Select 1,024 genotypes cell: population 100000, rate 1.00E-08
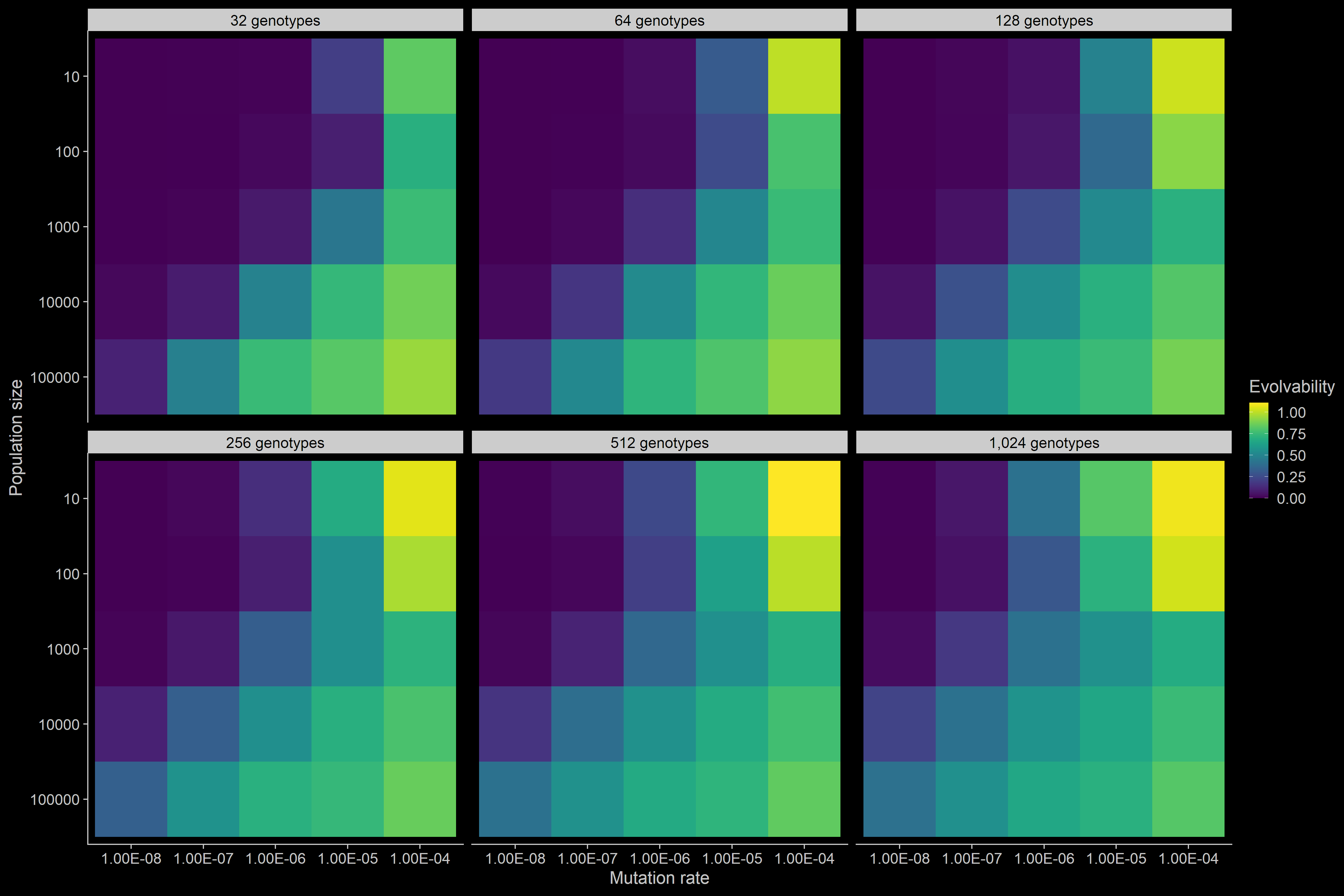Image resolution: width=1344 pixels, height=896 pixels. 899,800
